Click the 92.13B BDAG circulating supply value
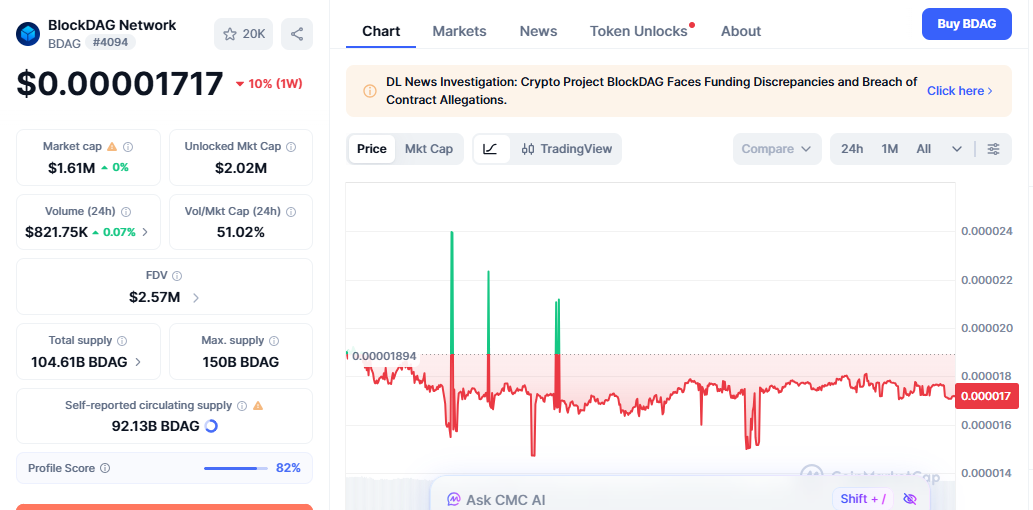1033x510 pixels. tap(155, 426)
